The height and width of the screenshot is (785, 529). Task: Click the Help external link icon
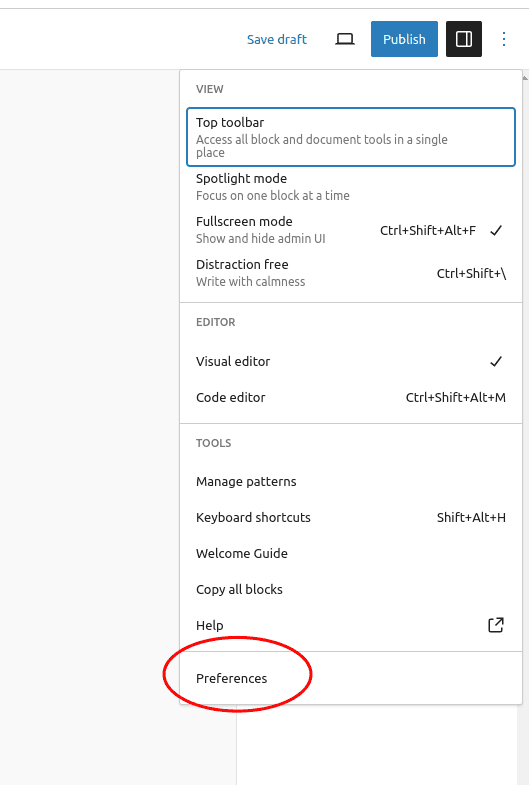(x=495, y=625)
